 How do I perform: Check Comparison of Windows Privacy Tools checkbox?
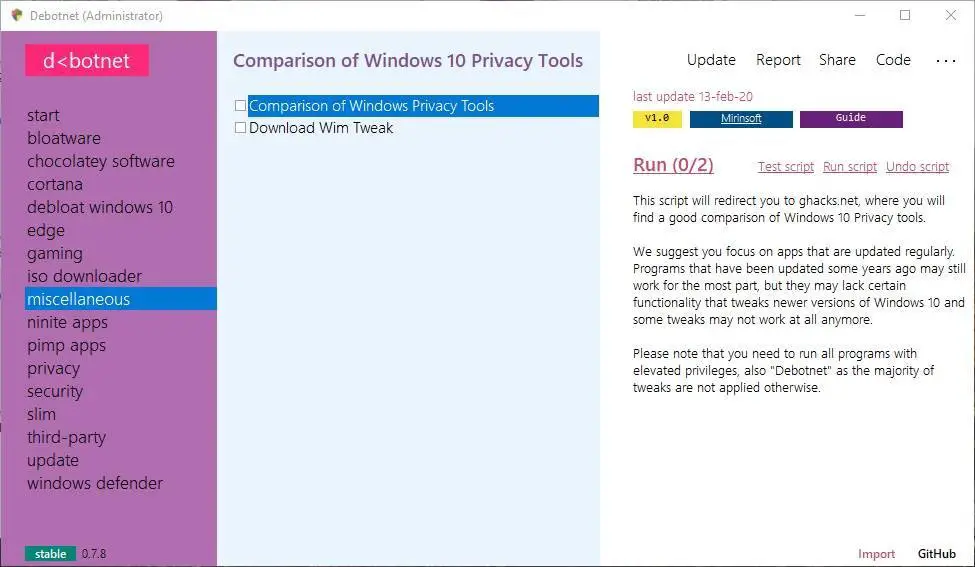pyautogui.click(x=240, y=106)
